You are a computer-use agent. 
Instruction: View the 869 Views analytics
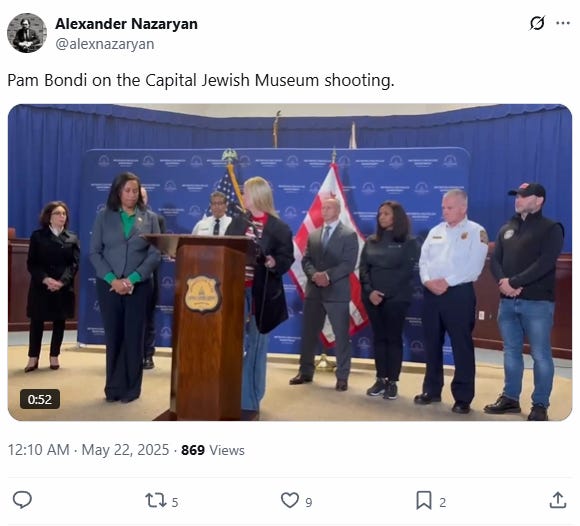[213, 450]
